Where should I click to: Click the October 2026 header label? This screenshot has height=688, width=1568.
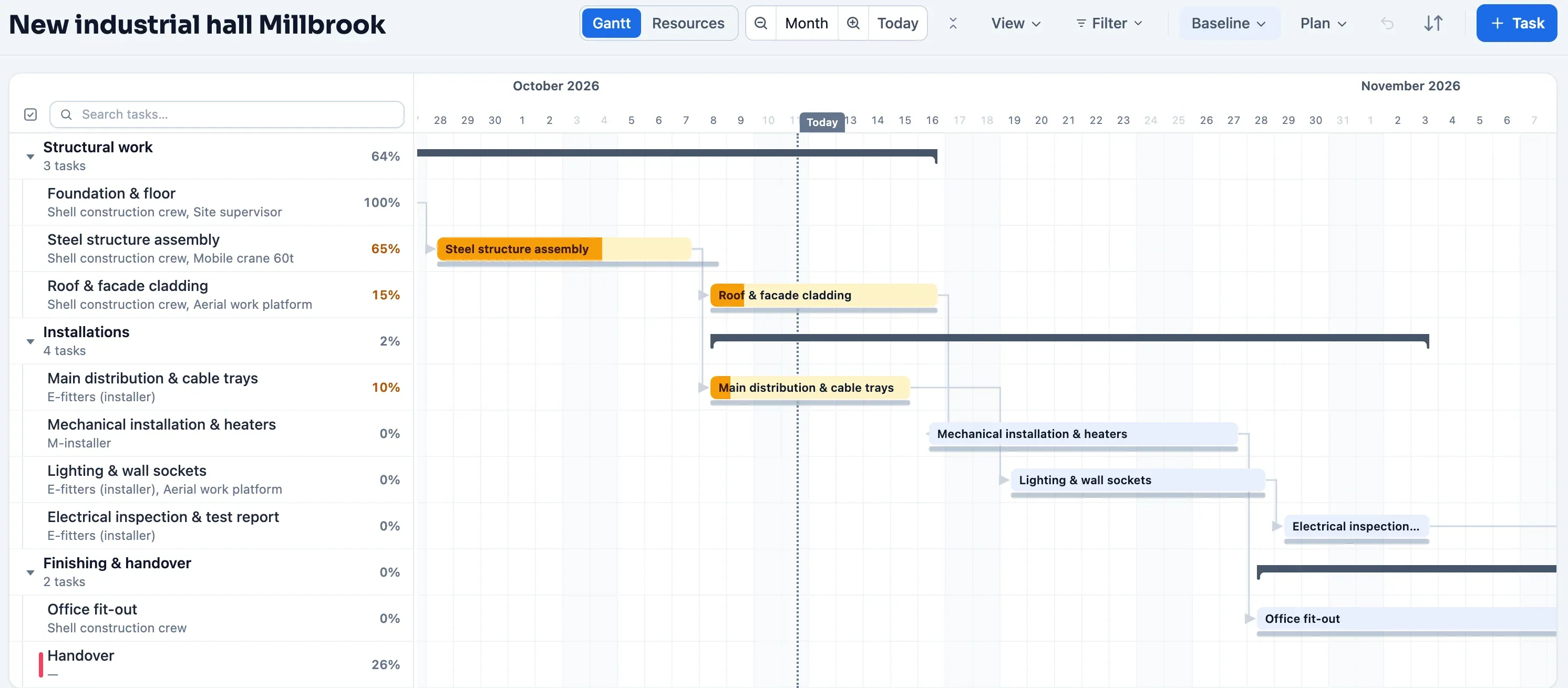pyautogui.click(x=556, y=86)
